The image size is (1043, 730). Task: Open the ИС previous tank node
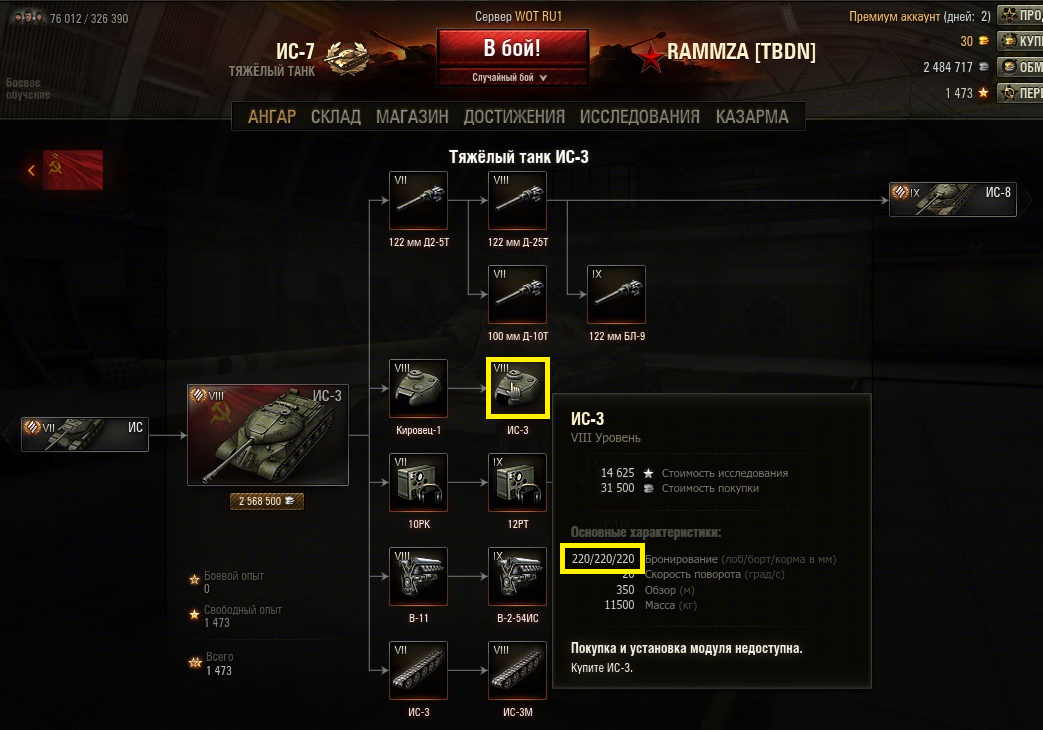[84, 435]
